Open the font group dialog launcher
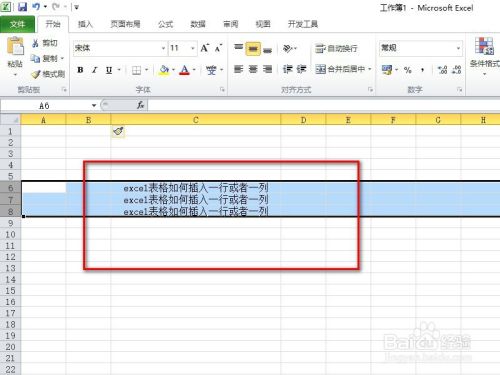 (x=222, y=90)
